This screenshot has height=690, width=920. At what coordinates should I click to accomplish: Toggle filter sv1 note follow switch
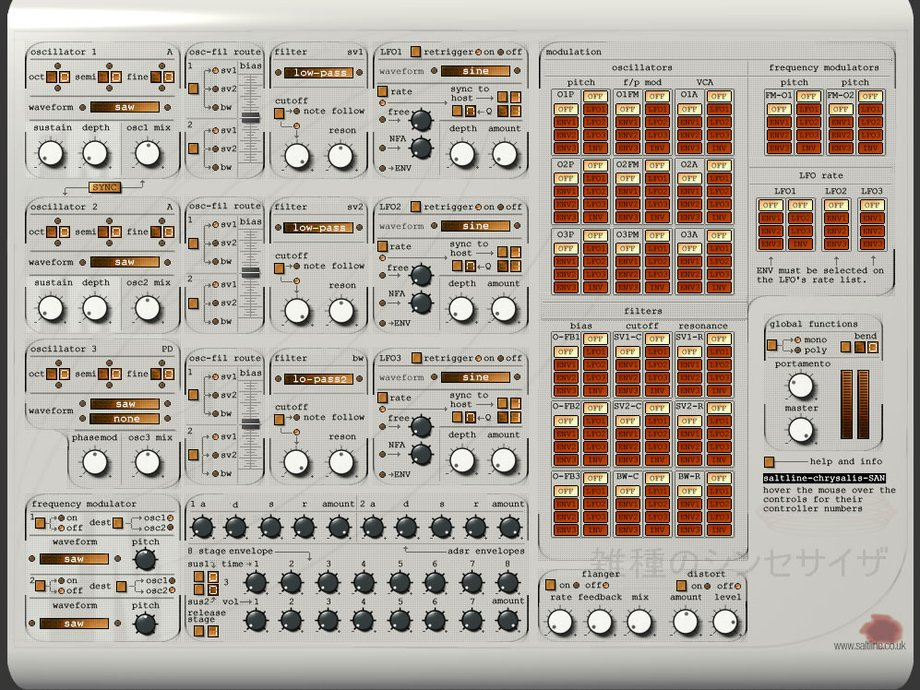click(279, 113)
